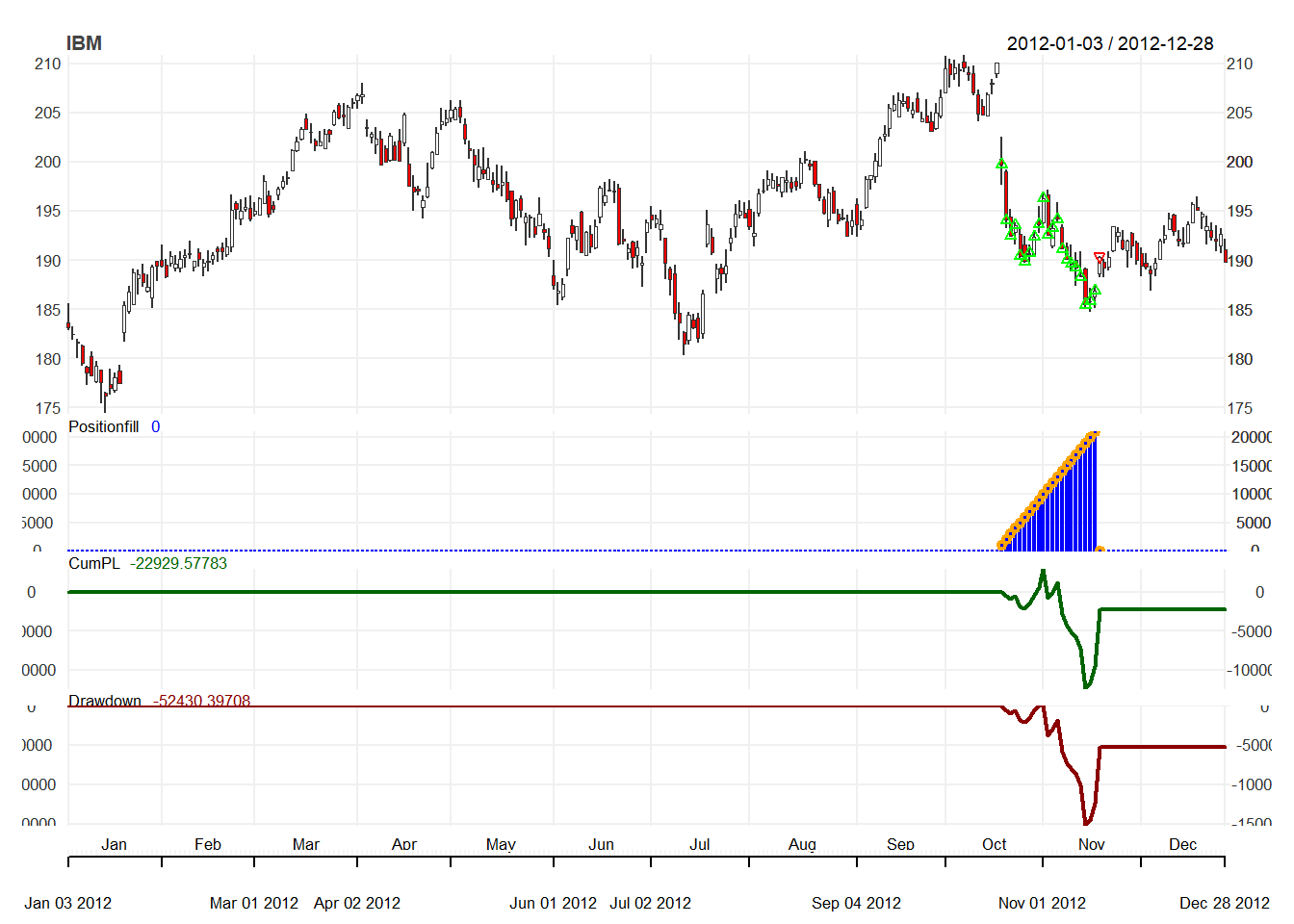Select the Drawdown panel label
The width and height of the screenshot is (1294, 924).
click(104, 701)
